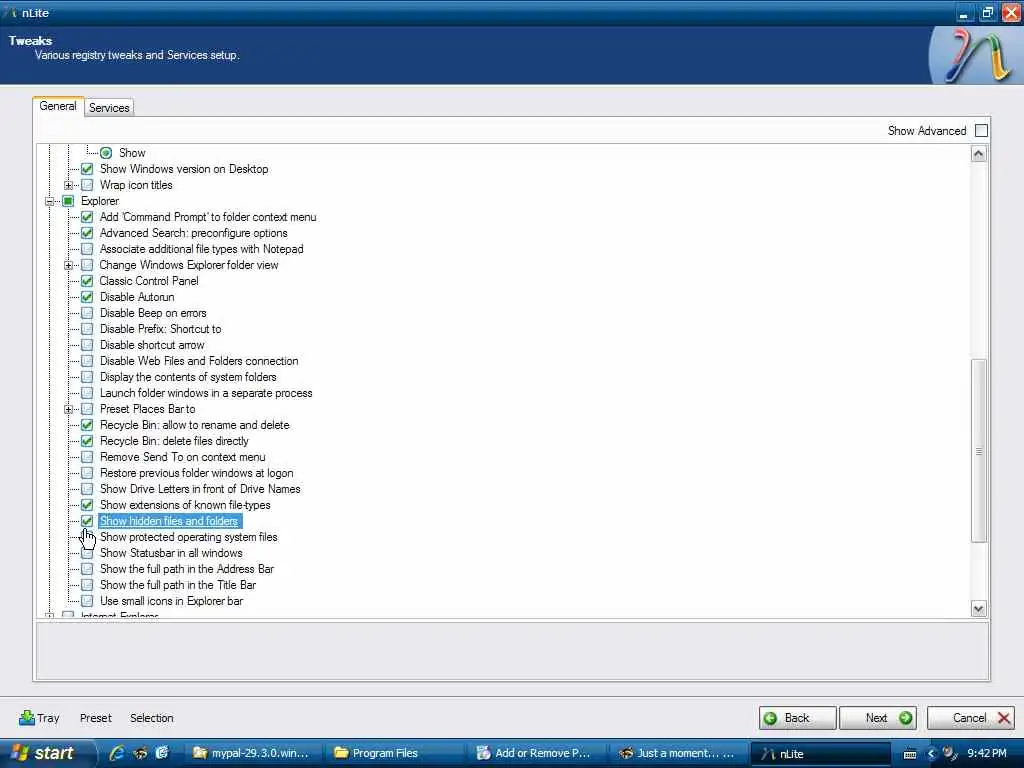Screen dimensions: 1024x768
Task: Click the Internet Explorer quick launch icon
Action: point(117,753)
